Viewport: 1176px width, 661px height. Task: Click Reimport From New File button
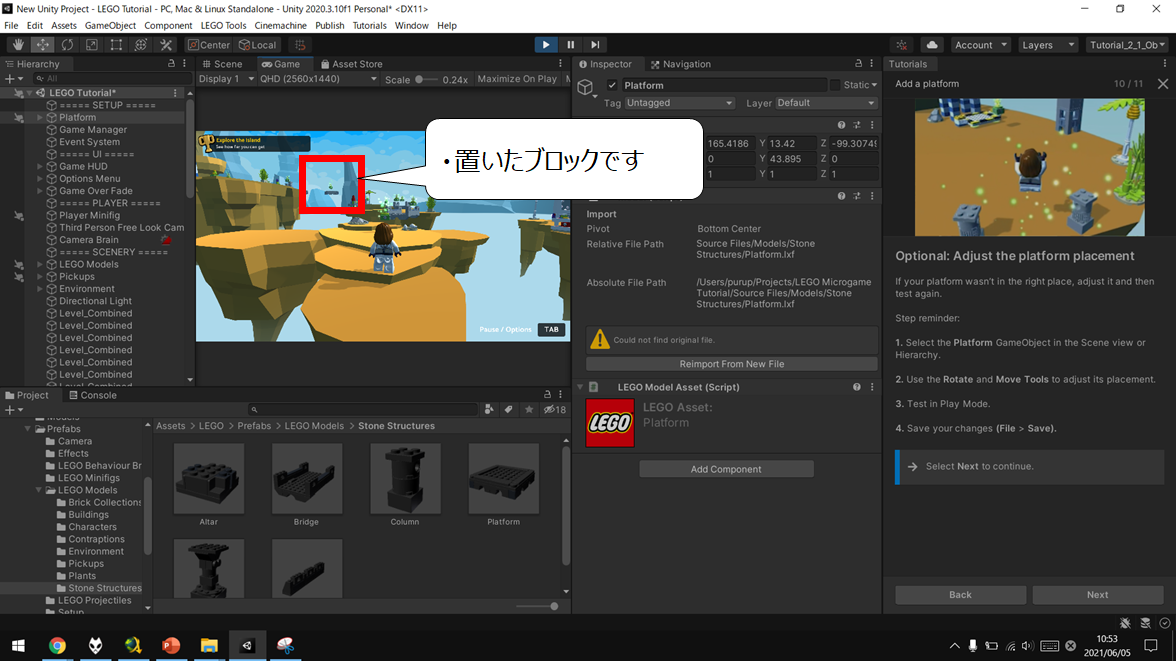point(731,364)
